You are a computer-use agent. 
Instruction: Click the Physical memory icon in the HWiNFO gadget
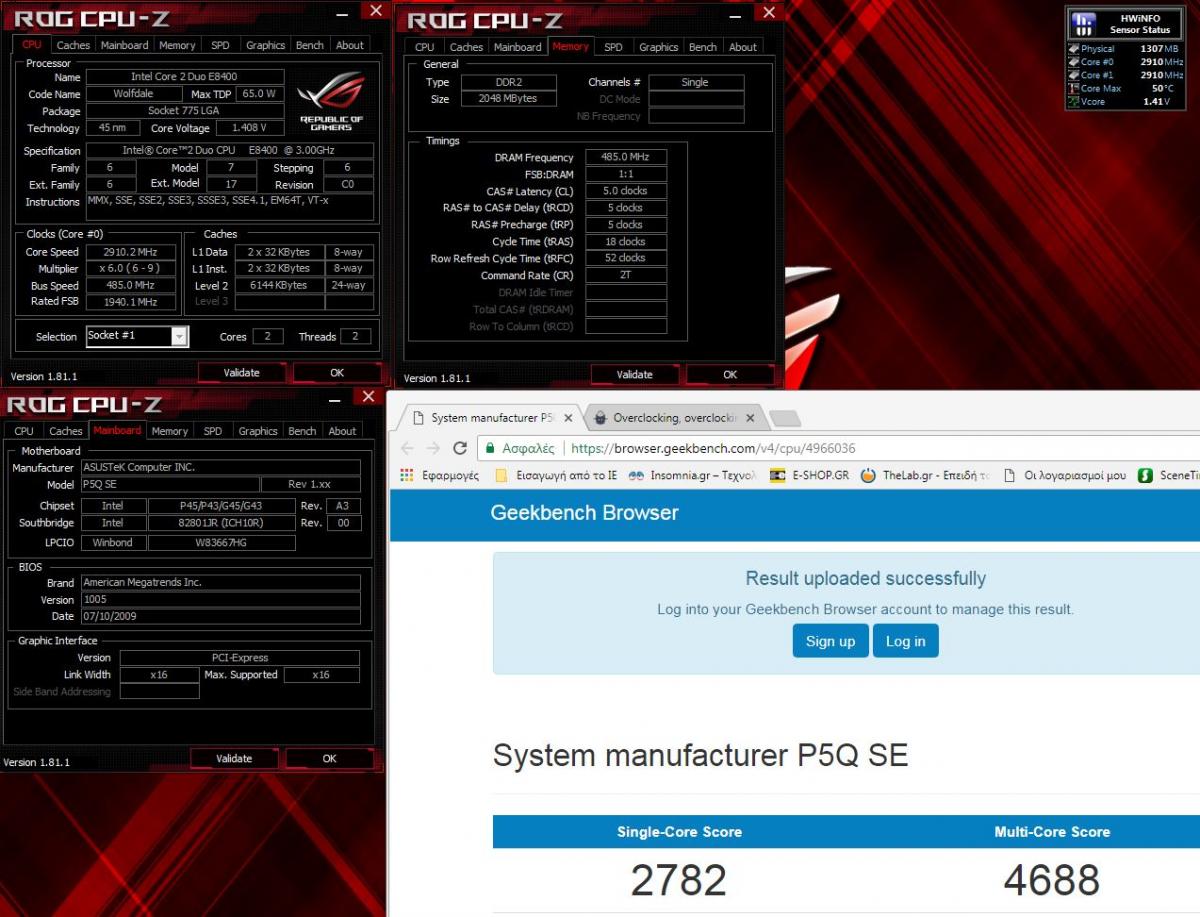click(1073, 49)
